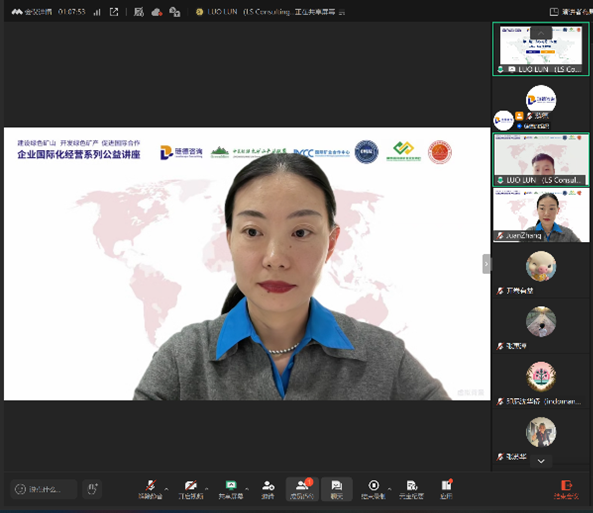Viewport: 593px width, 513px height.
Task: Click the small company logo avatar
Action: (x=503, y=120)
